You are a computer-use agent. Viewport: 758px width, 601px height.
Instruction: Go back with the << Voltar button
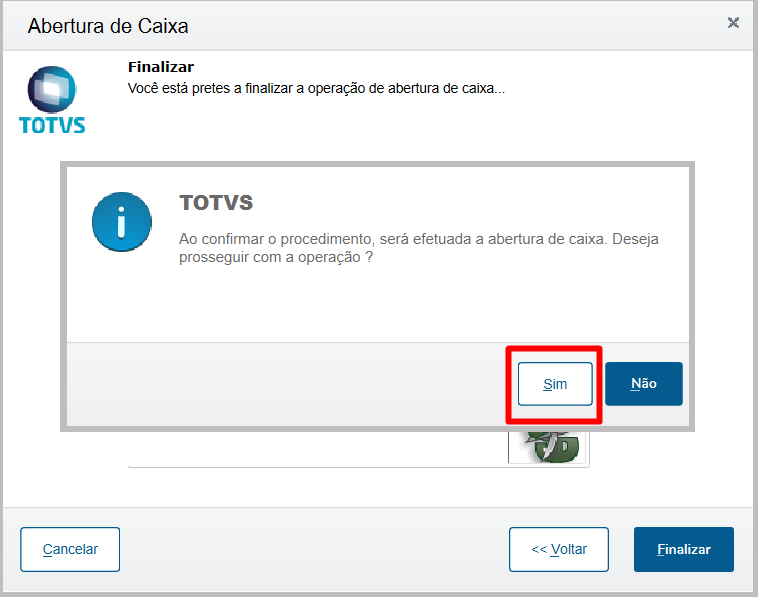click(558, 549)
